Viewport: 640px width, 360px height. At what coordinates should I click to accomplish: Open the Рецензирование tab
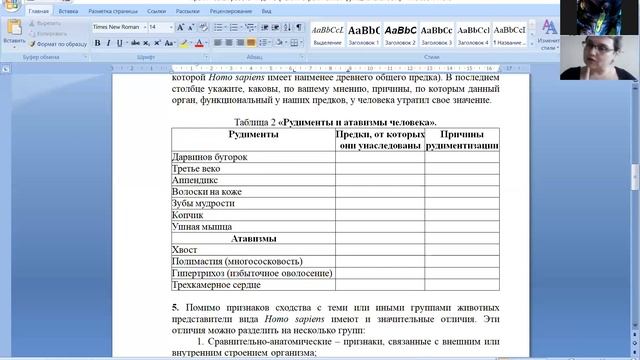click(x=231, y=11)
